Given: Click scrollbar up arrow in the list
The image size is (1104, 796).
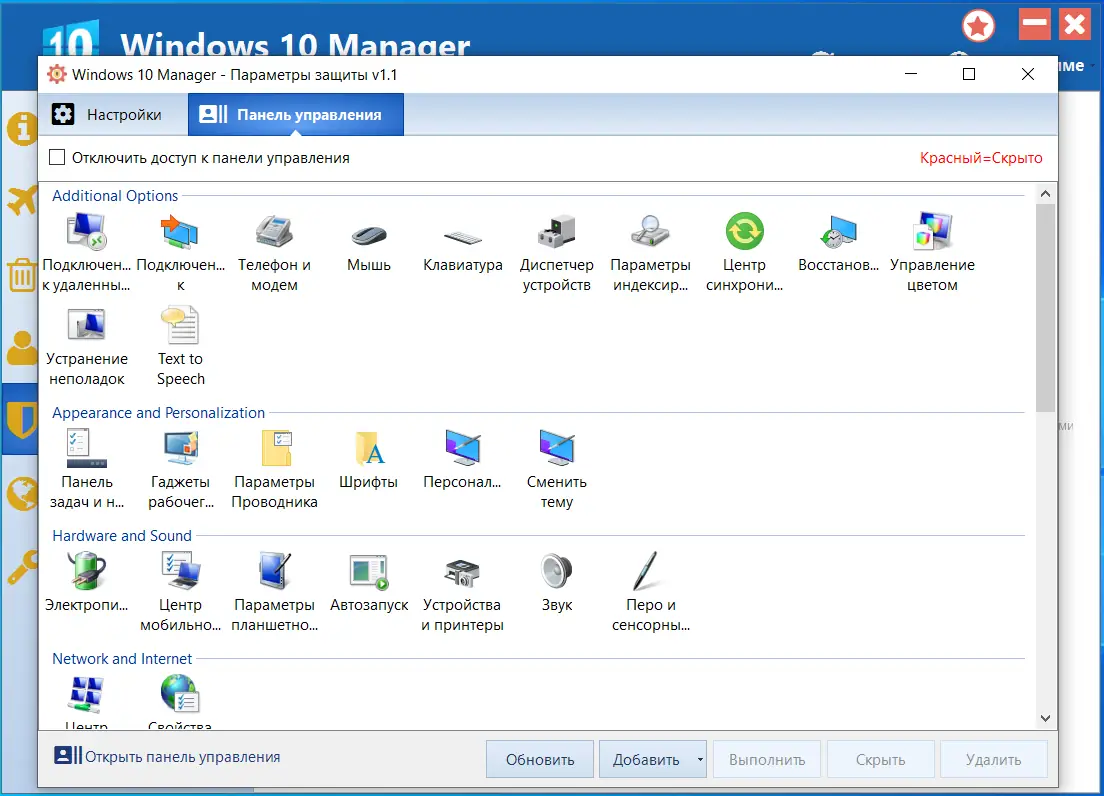Looking at the screenshot, I should click(1046, 194).
